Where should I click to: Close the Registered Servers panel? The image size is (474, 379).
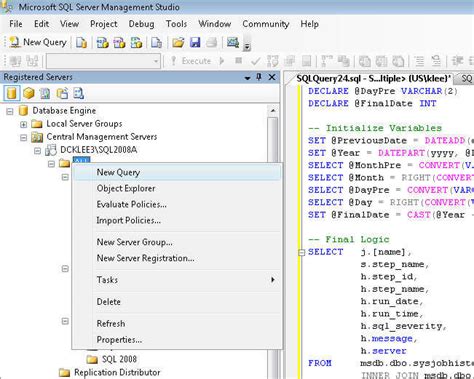pyautogui.click(x=272, y=77)
